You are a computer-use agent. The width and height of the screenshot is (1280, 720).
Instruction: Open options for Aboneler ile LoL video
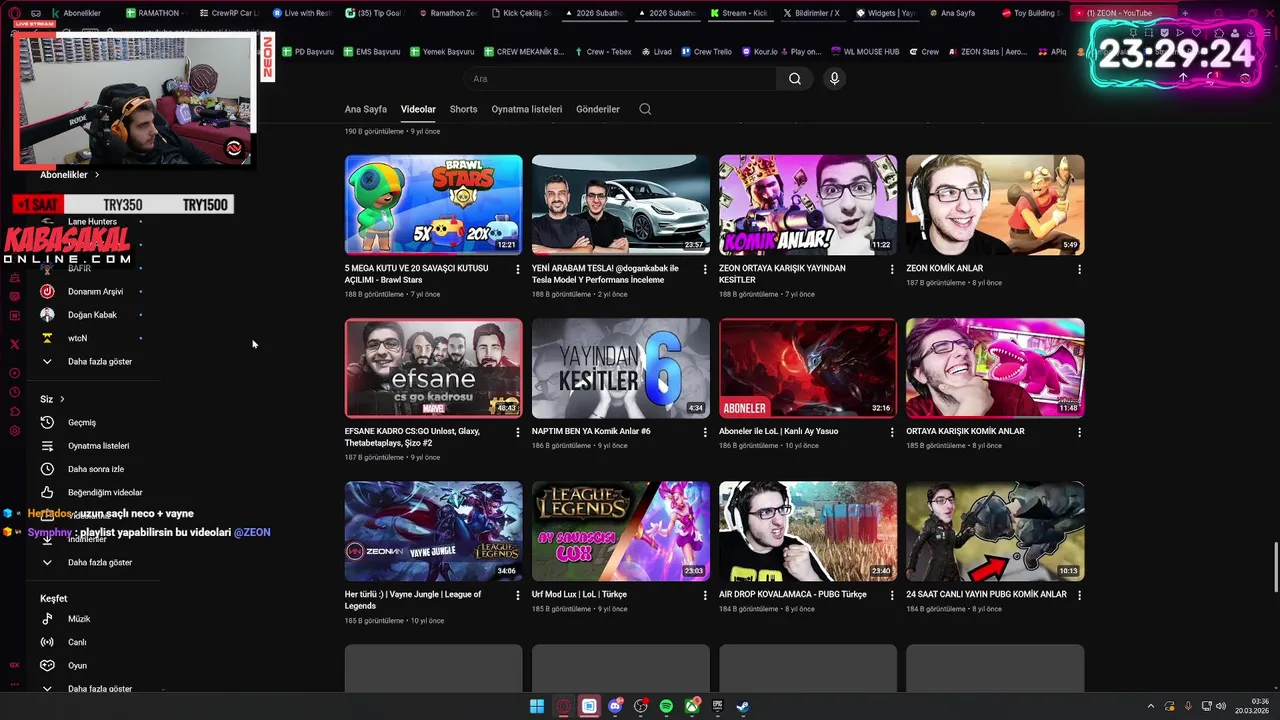[892, 432]
